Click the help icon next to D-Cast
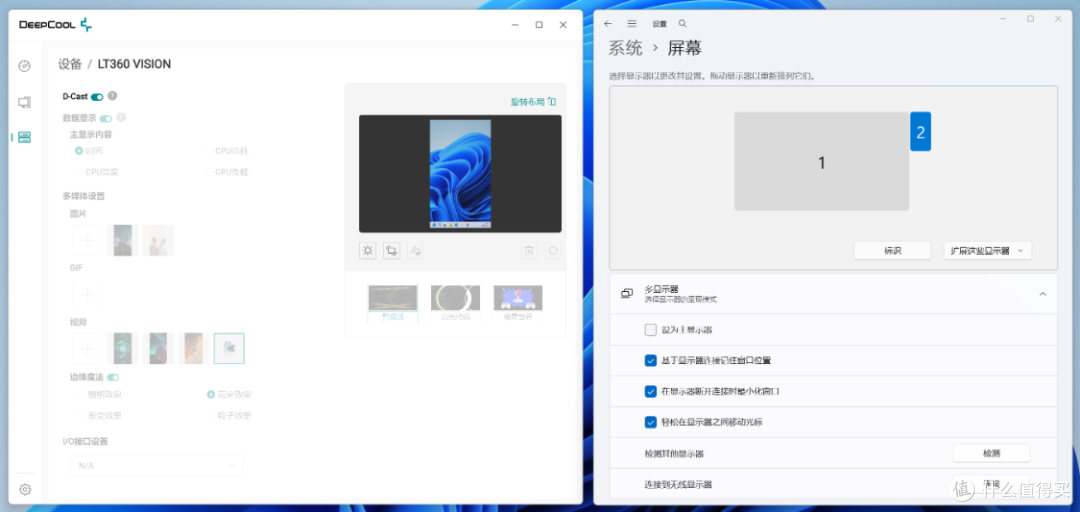 (112, 96)
